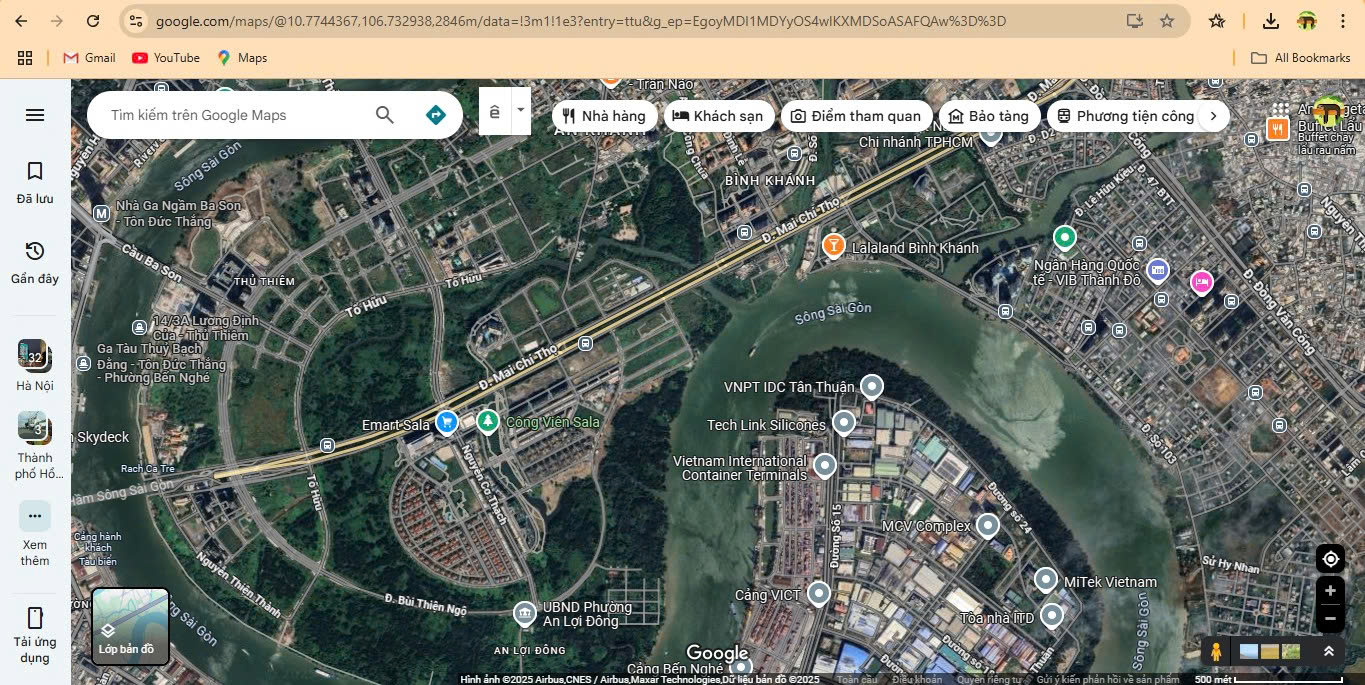Open the Gmail bookmark

89,58
